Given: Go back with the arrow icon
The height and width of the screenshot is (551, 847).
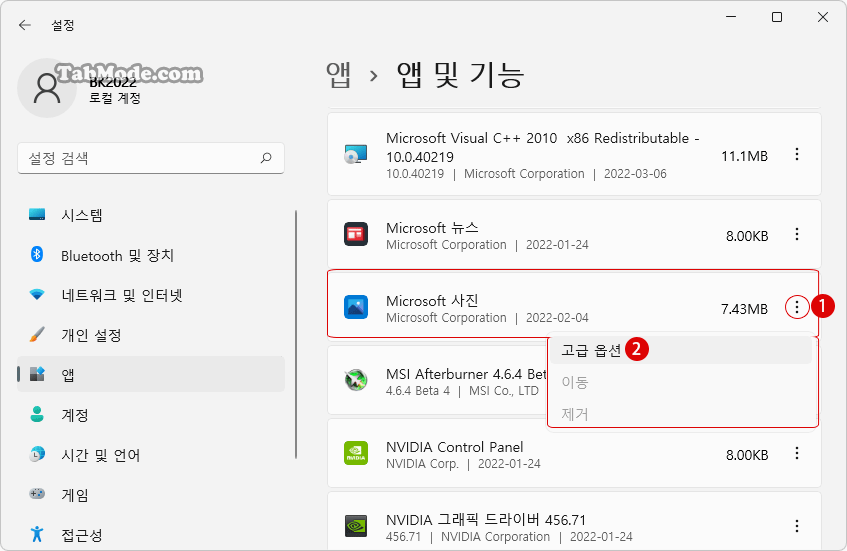Looking at the screenshot, I should (25, 25).
